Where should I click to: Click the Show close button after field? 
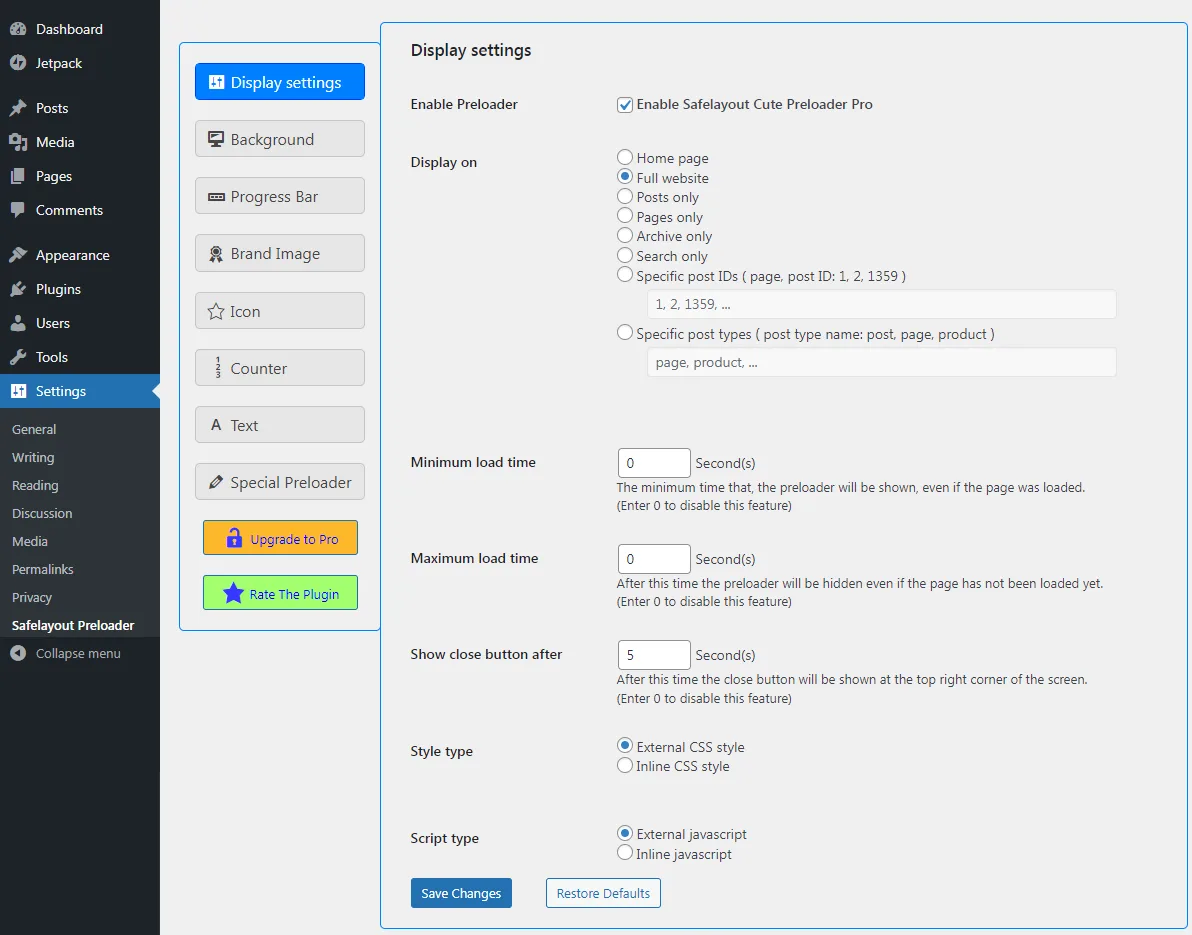coord(654,654)
